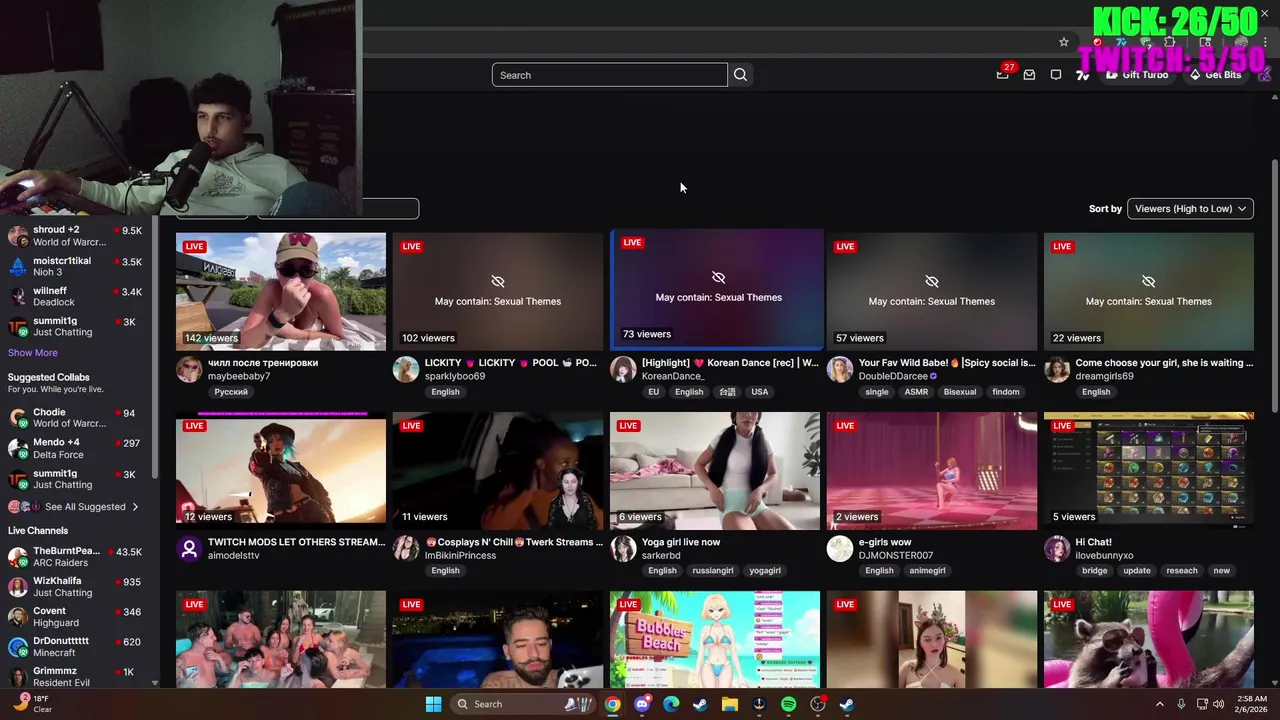Viewport: 1280px width, 720px height.
Task: Select the Русский tag under maybebeaby7
Action: pyautogui.click(x=231, y=392)
